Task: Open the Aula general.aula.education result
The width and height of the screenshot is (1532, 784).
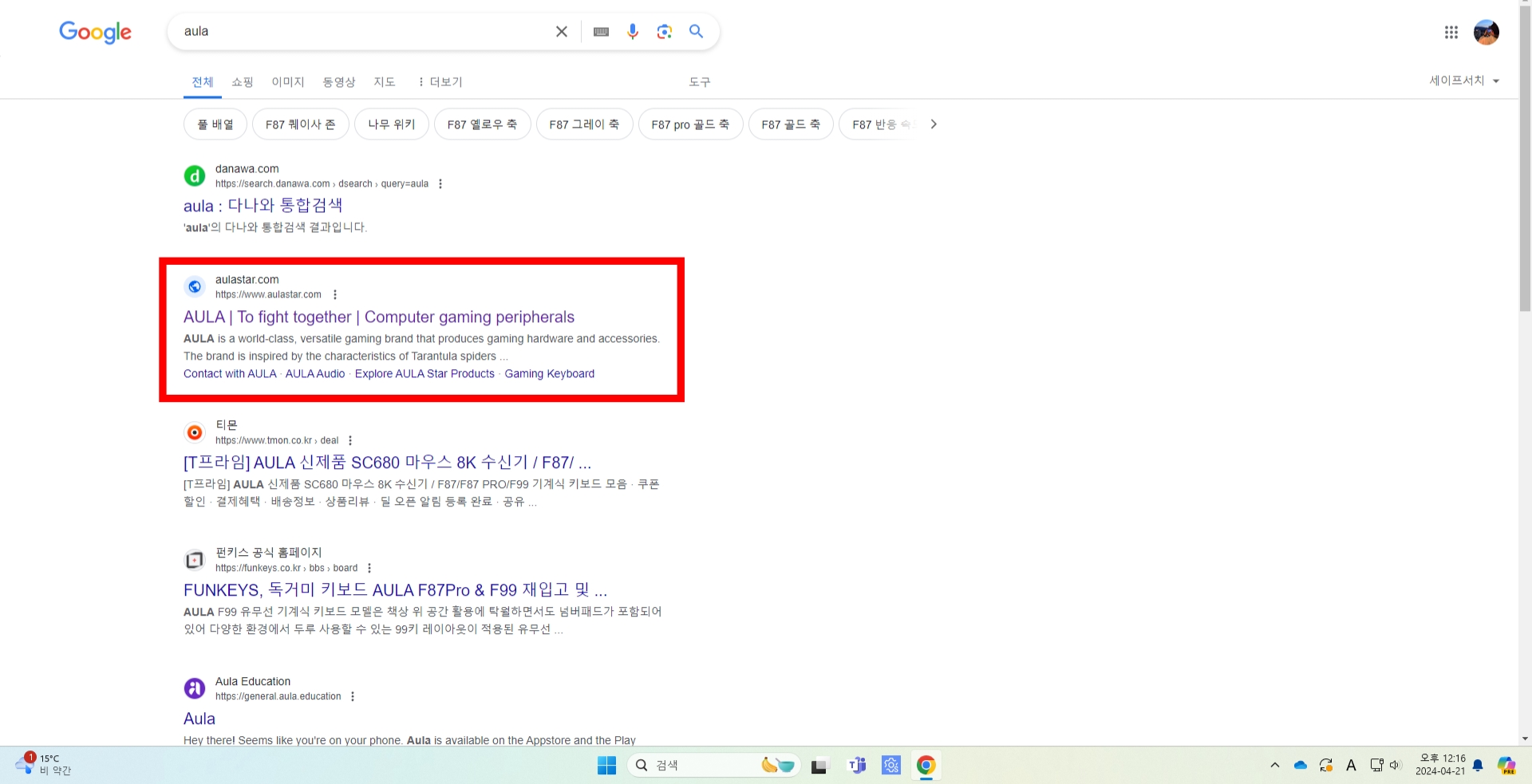Action: [x=199, y=719]
